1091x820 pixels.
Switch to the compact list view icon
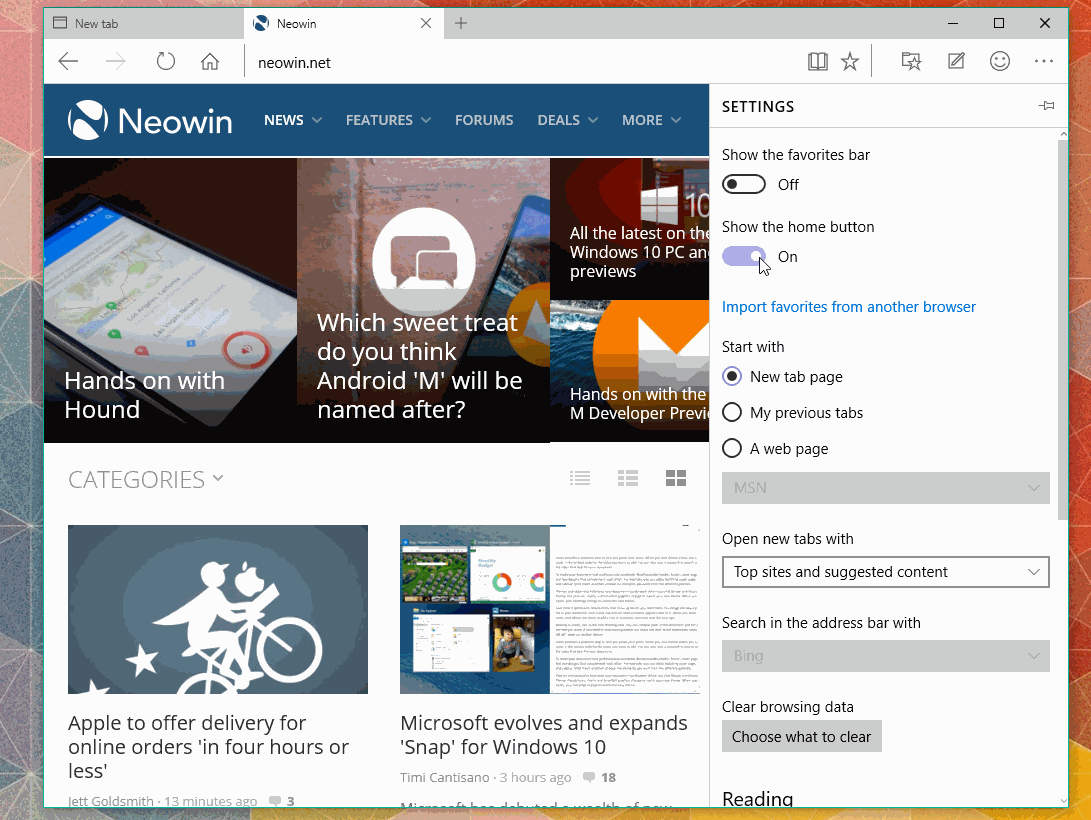point(580,478)
